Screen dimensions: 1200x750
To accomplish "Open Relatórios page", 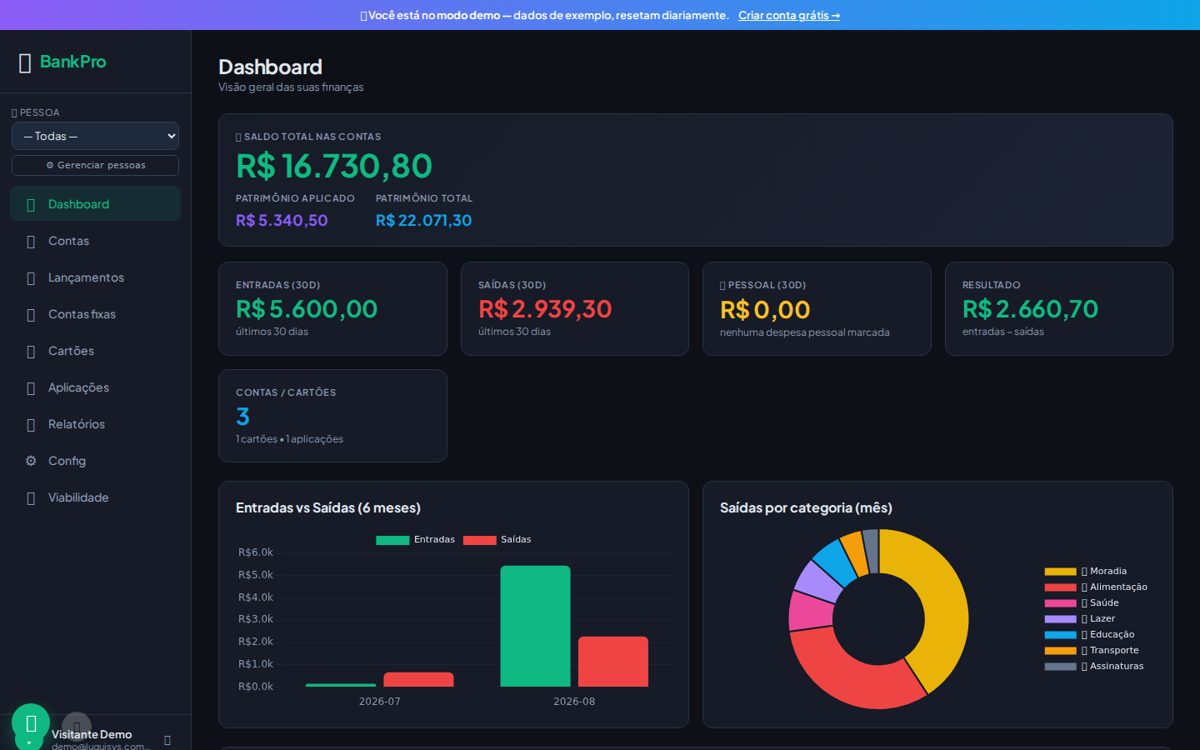I will pos(95,424).
